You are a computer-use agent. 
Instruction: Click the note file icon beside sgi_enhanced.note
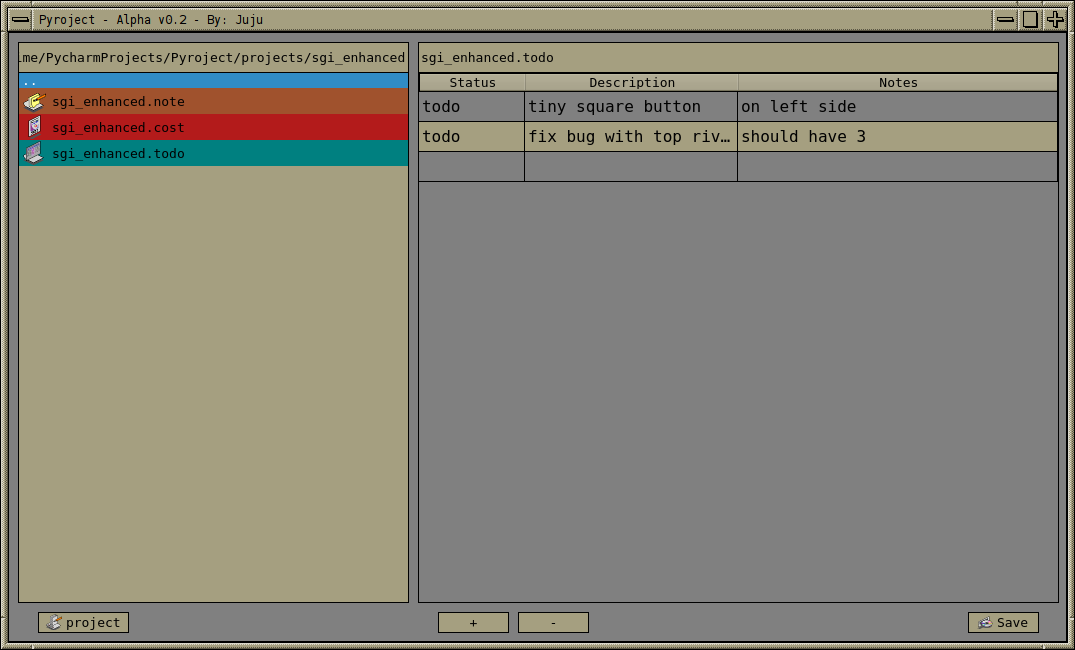tap(34, 102)
